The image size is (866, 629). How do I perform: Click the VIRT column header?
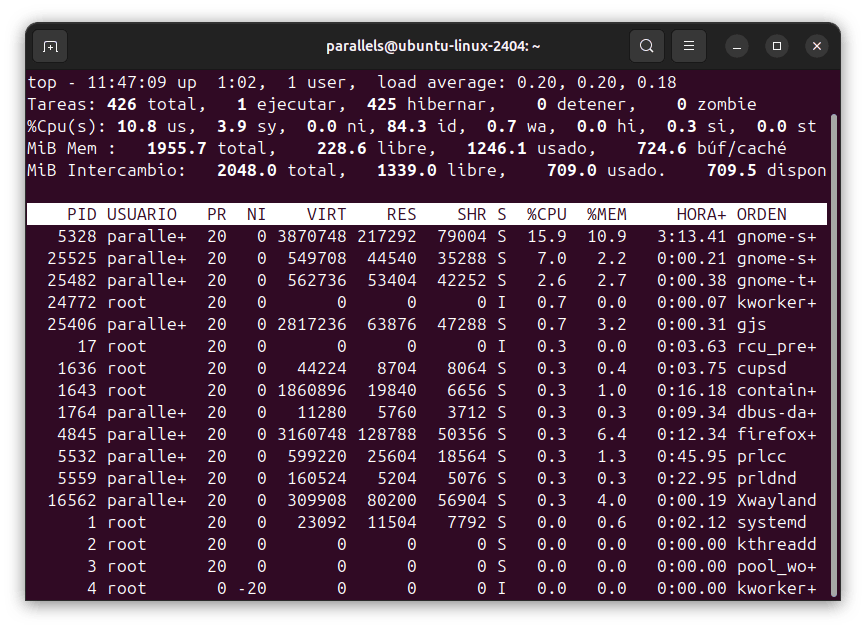(x=326, y=214)
